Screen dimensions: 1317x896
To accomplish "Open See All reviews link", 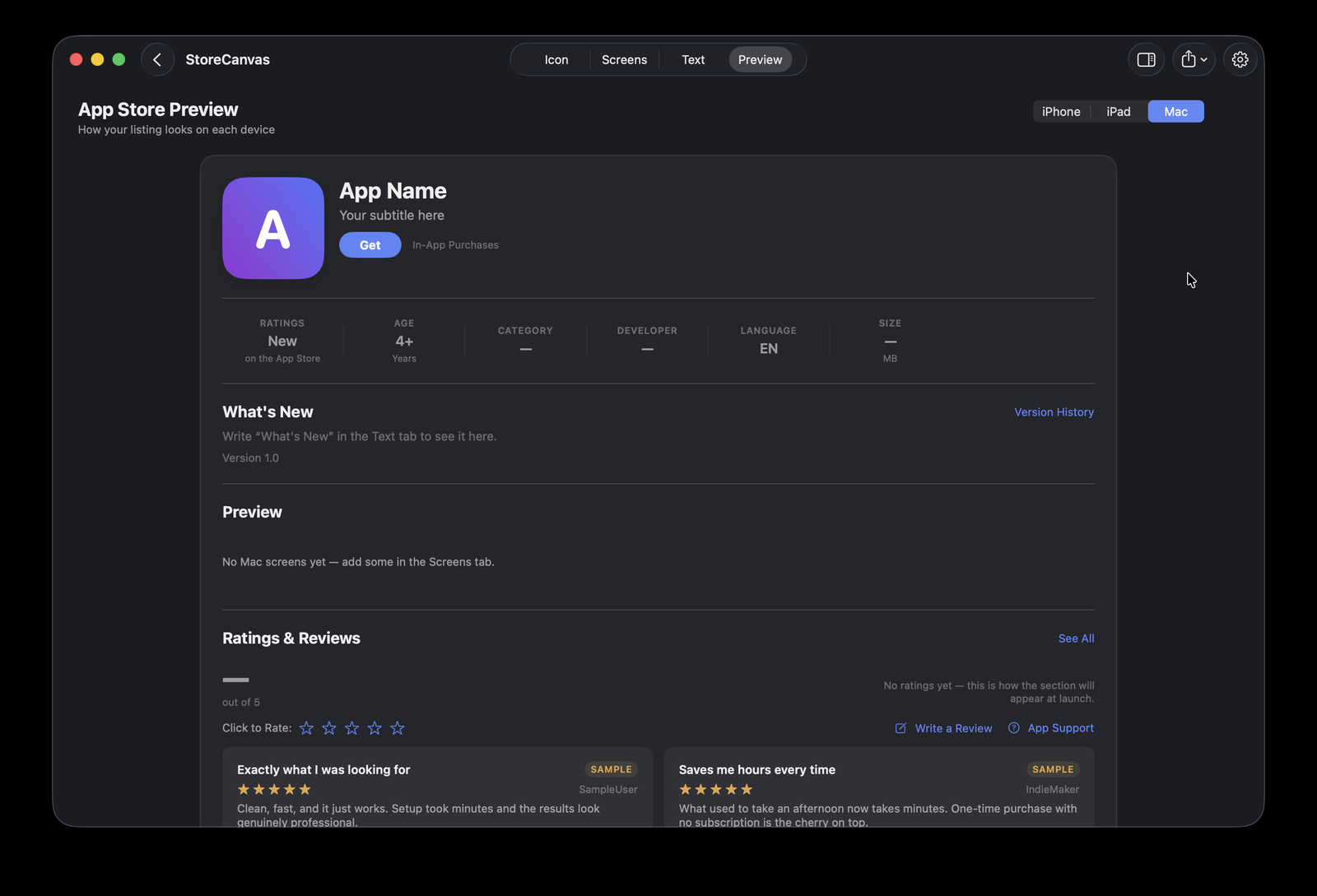I will pos(1076,638).
